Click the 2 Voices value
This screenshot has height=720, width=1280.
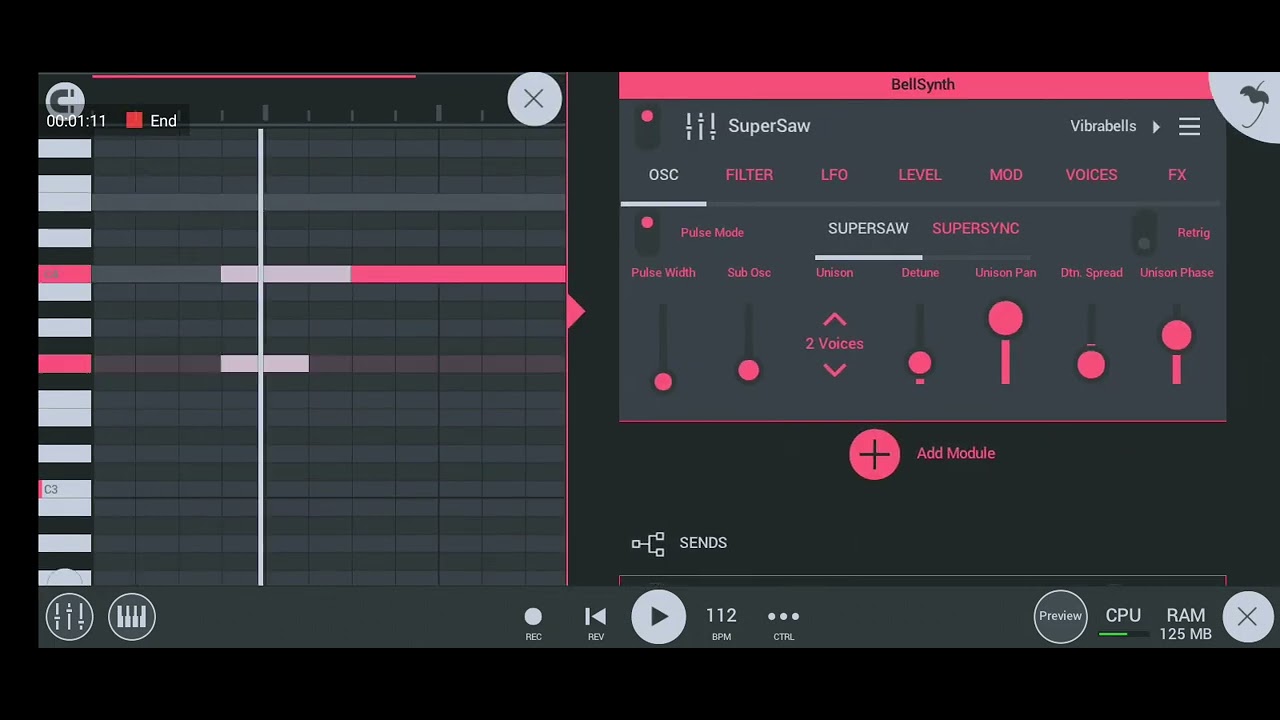tap(834, 344)
